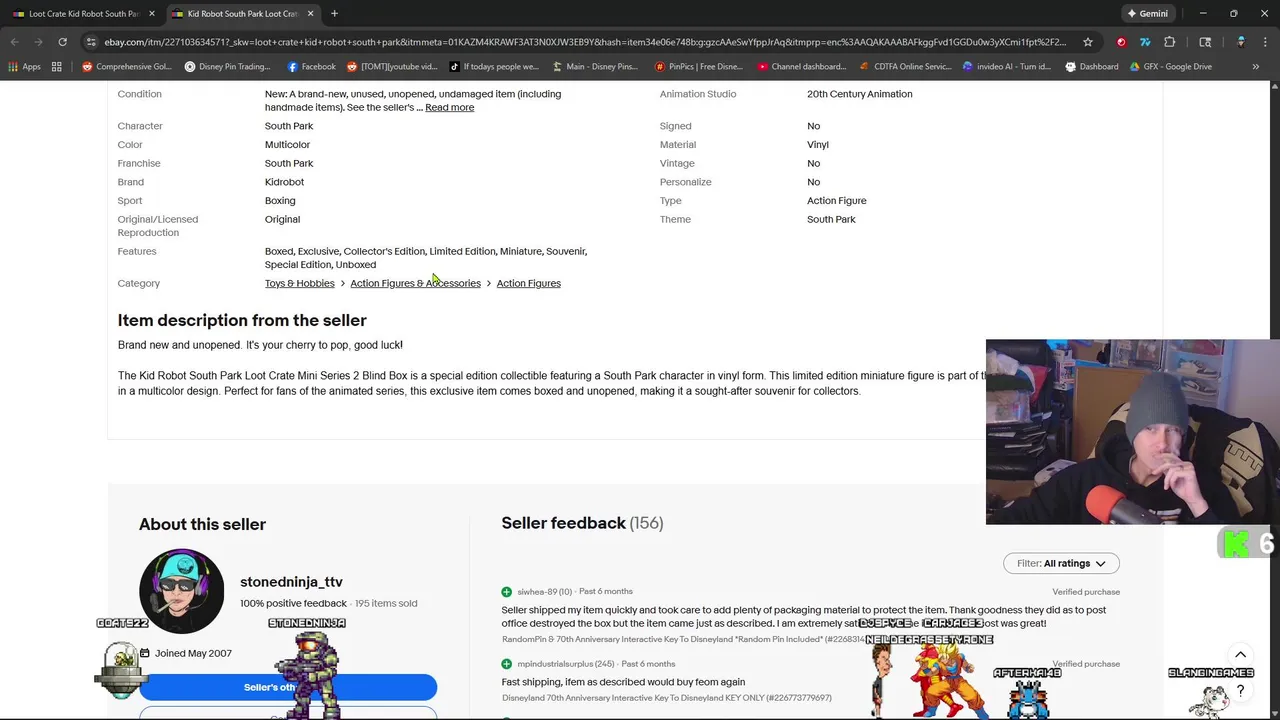Open the Chrome three-dot menu
Screen dimensions: 1280x720
[1265, 42]
